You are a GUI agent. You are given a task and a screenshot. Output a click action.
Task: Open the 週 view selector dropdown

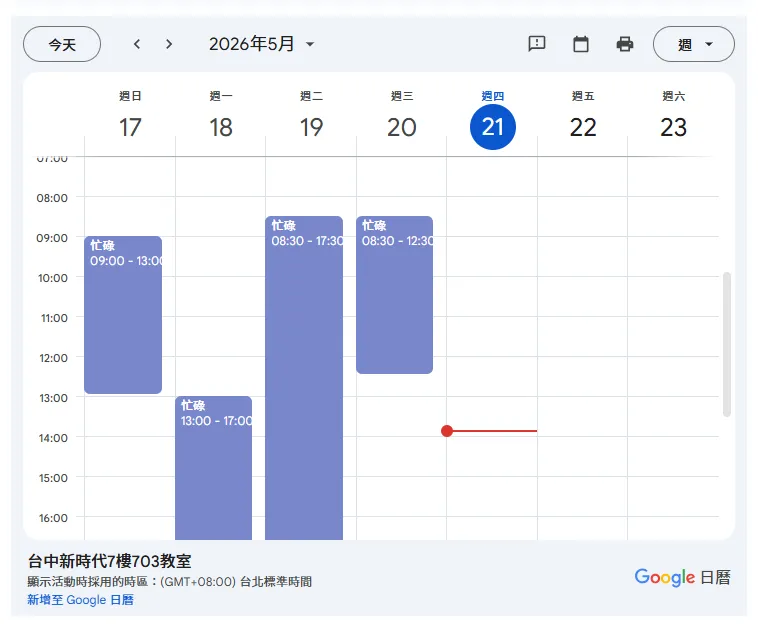(694, 44)
